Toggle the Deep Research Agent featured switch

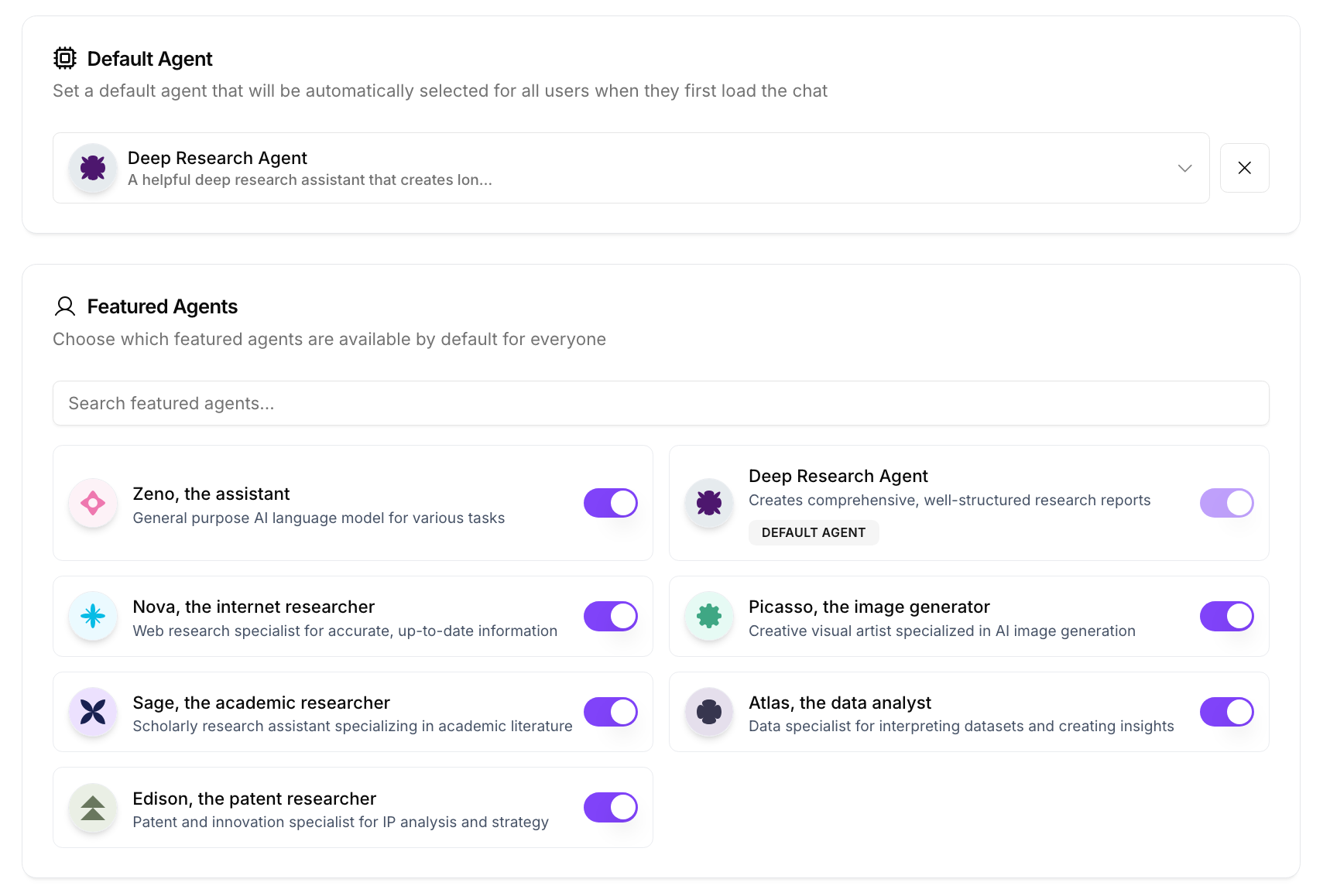click(1226, 503)
